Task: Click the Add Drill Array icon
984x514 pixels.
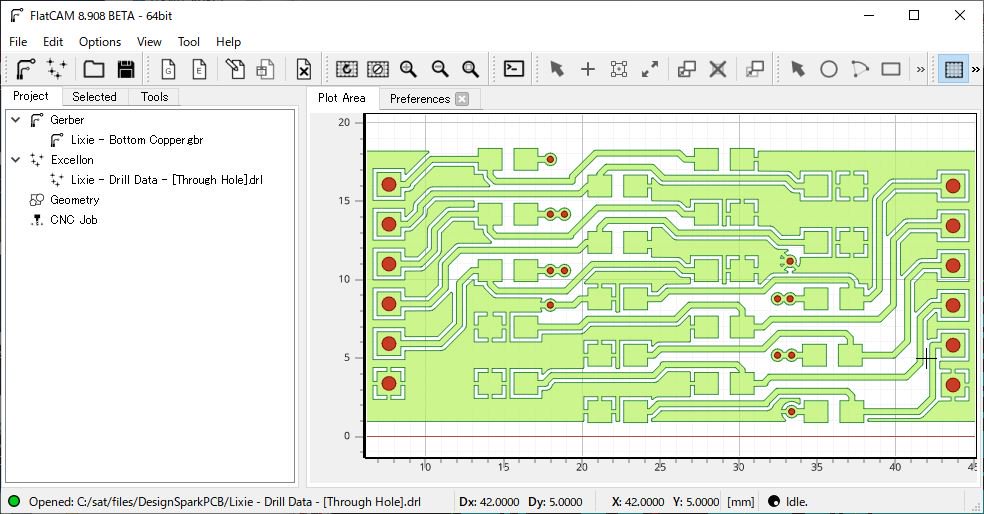Action: 619,69
